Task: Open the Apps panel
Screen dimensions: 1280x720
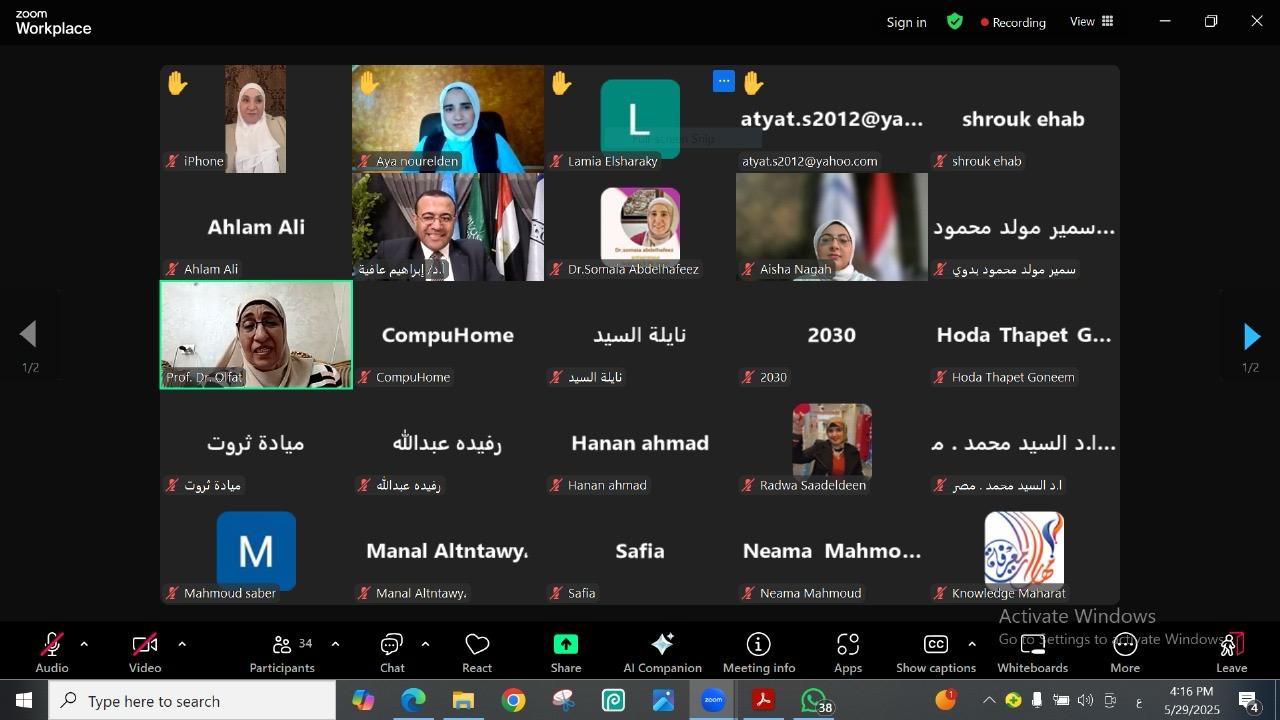Action: coord(848,653)
